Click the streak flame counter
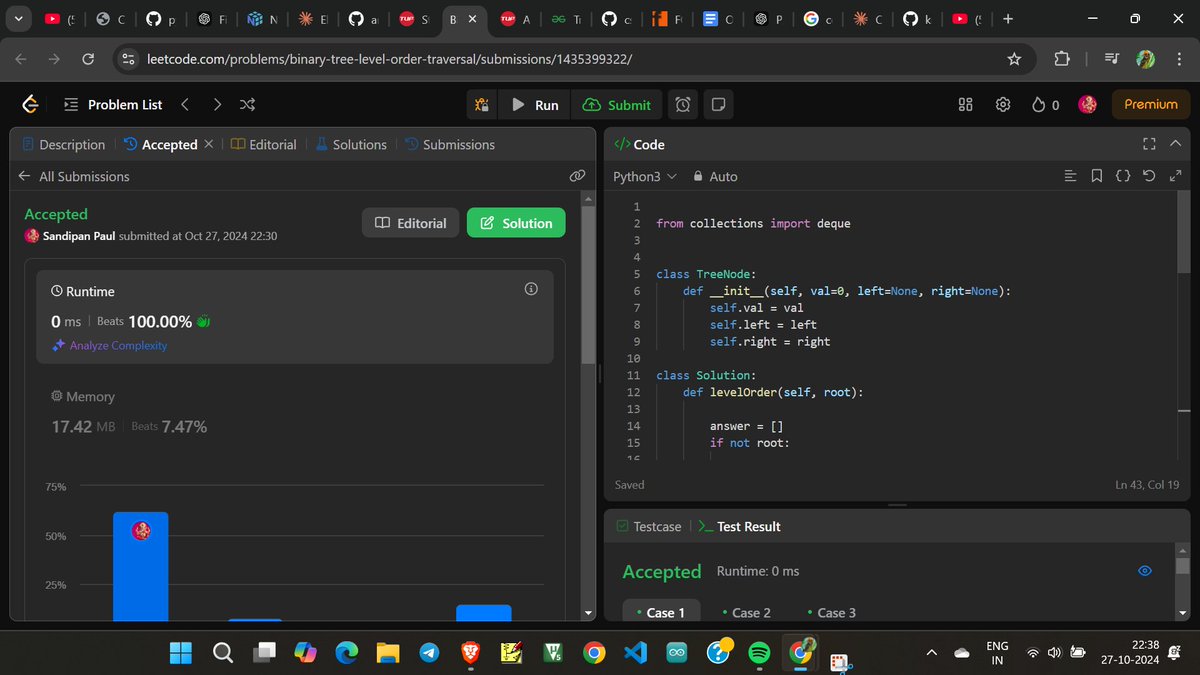The width and height of the screenshot is (1200, 675). (1045, 104)
